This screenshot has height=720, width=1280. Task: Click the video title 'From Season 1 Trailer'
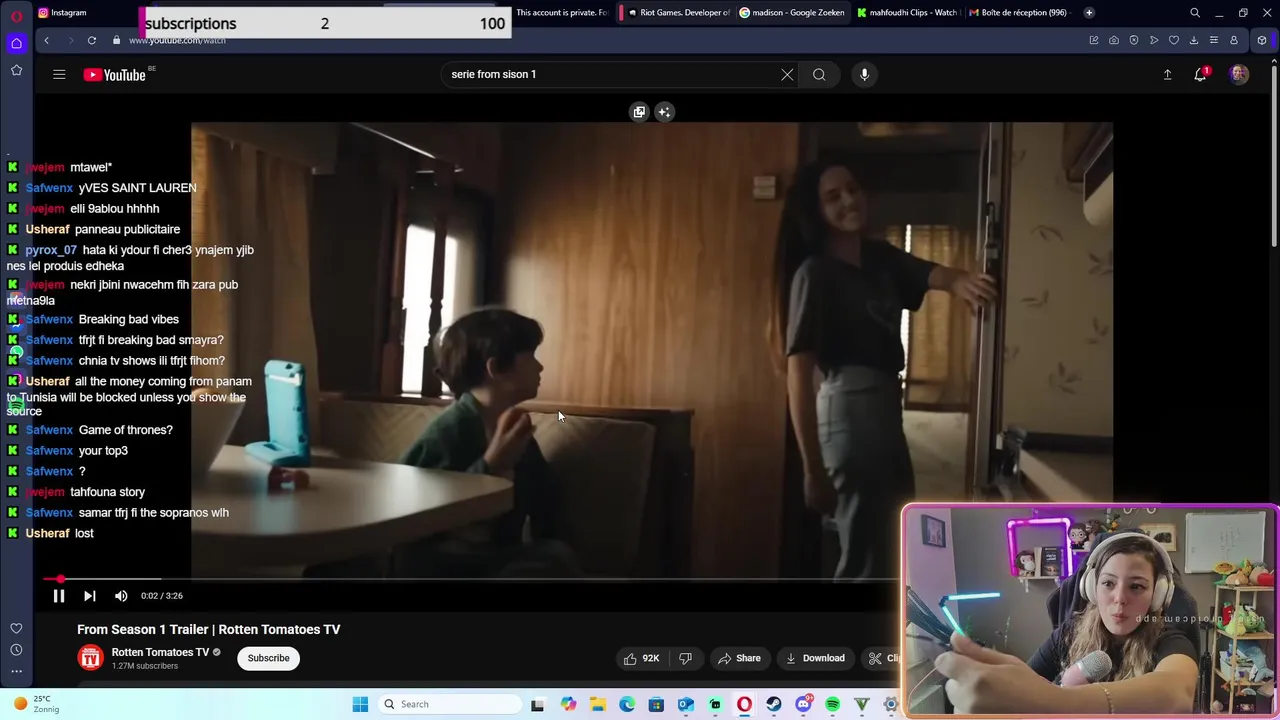[209, 629]
